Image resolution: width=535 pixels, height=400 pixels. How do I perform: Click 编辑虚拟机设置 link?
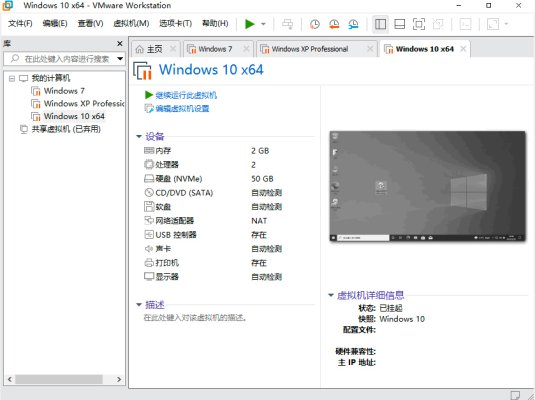[x=182, y=109]
